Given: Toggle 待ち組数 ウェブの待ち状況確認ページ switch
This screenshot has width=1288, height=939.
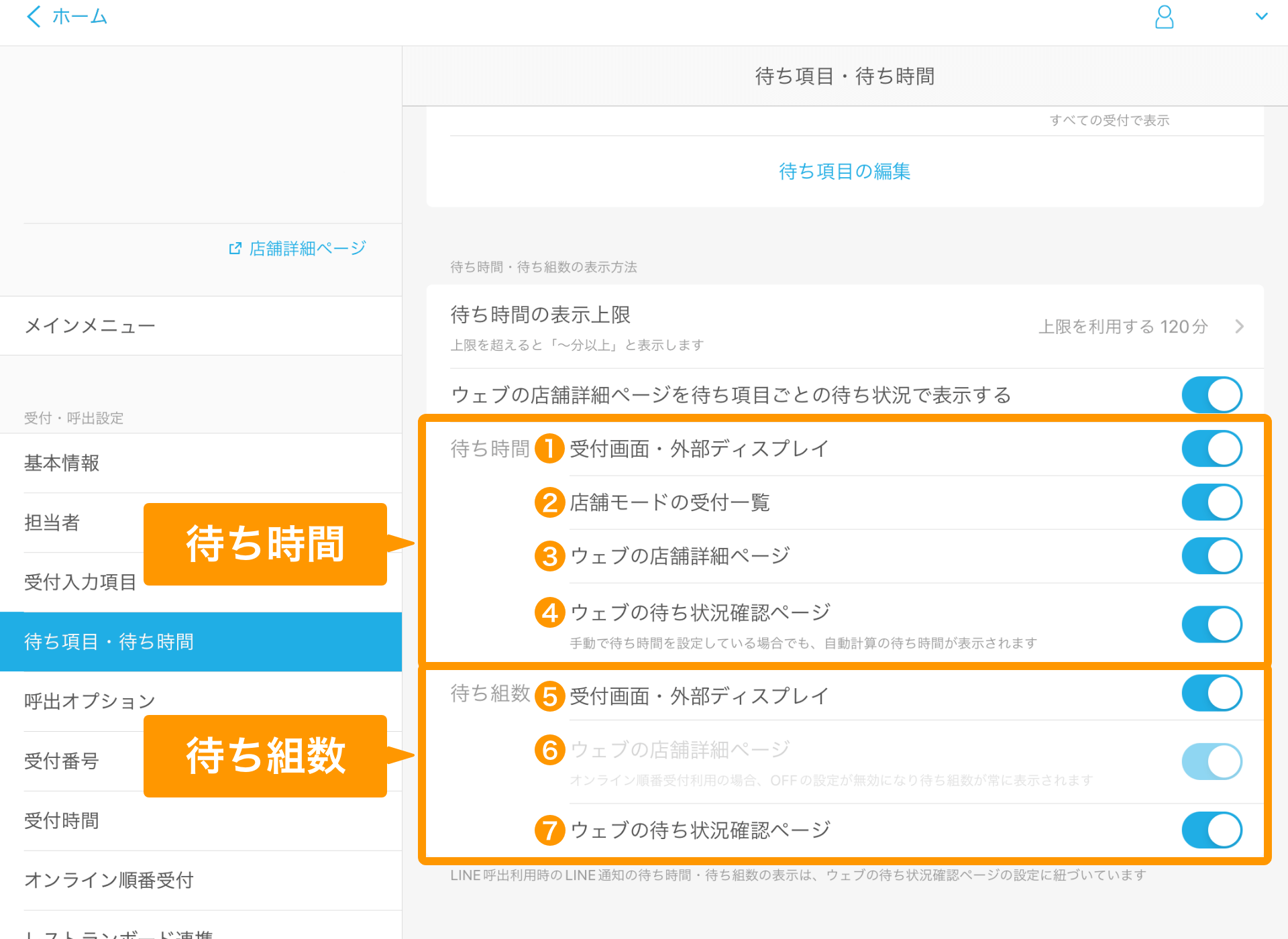Looking at the screenshot, I should (1211, 830).
